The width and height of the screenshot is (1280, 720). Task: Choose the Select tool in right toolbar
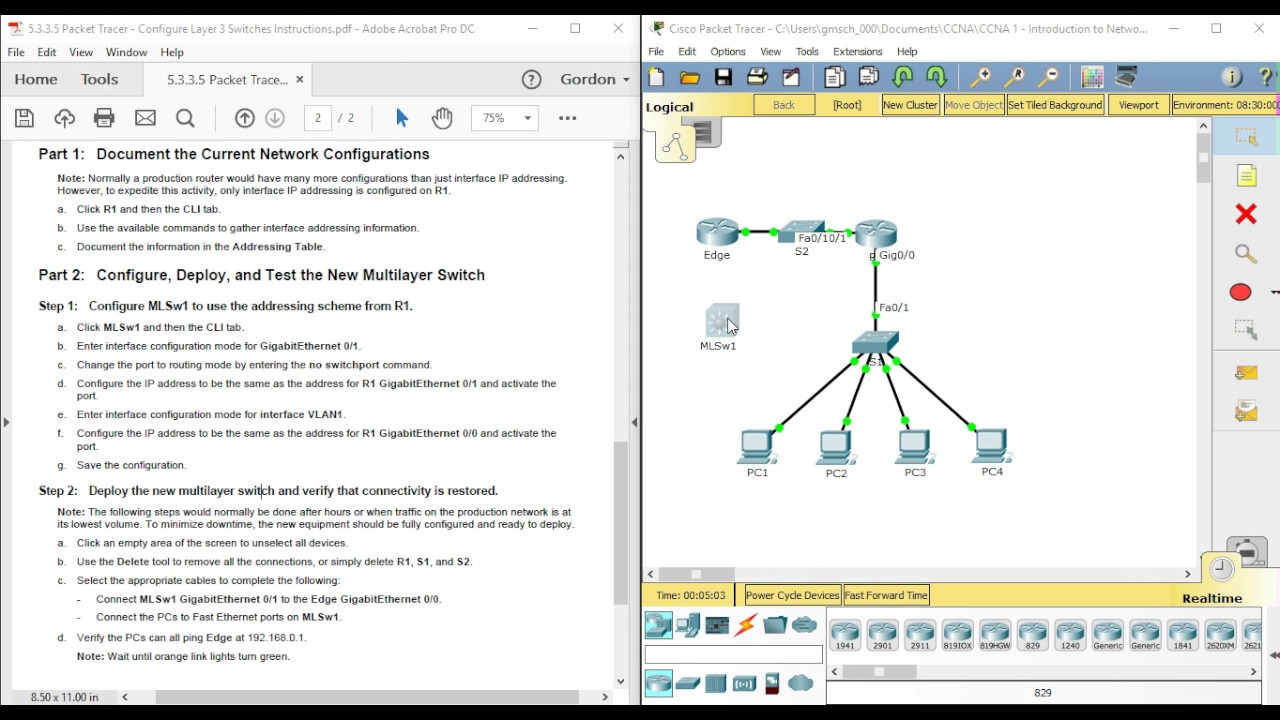1246,138
